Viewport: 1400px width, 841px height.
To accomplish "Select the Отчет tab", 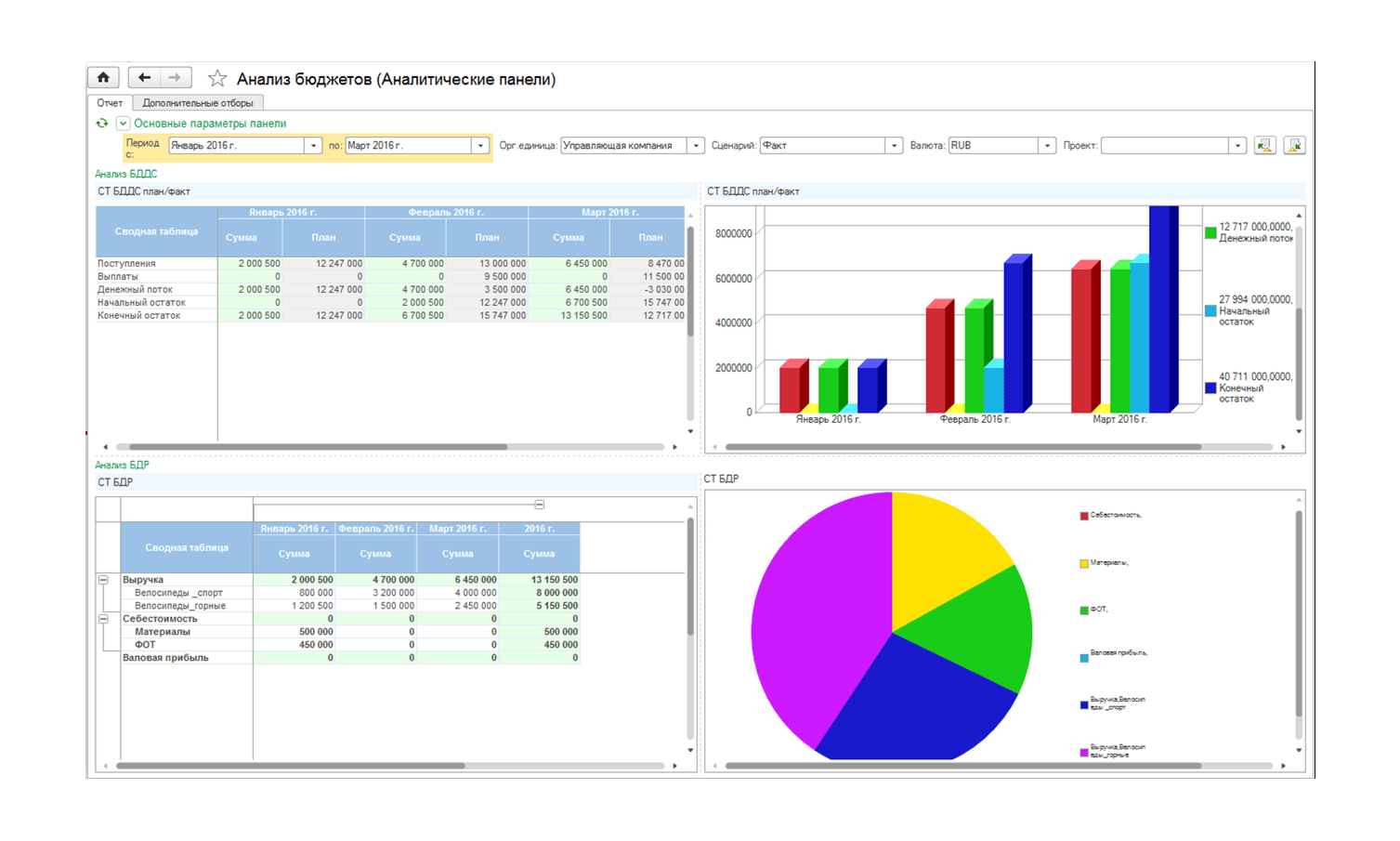I will [110, 103].
